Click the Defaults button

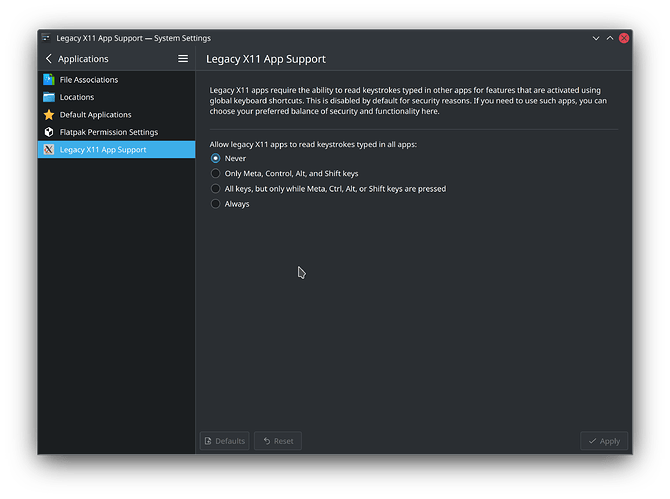coord(224,441)
